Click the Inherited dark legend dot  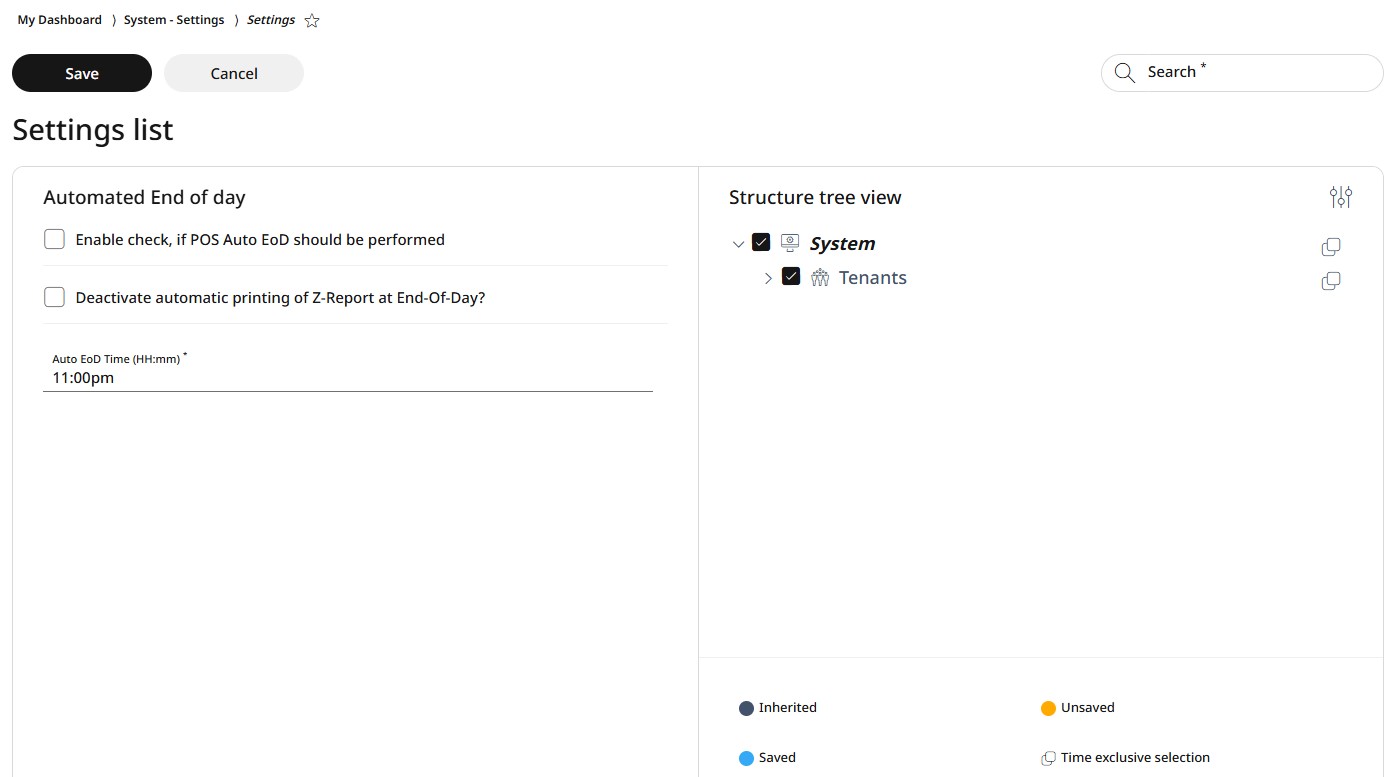tap(746, 708)
